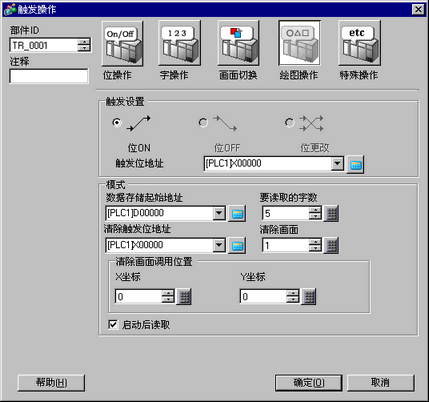The width and height of the screenshot is (429, 402).
Task: Choose the 画面切换 screen change icon
Action: (x=238, y=44)
